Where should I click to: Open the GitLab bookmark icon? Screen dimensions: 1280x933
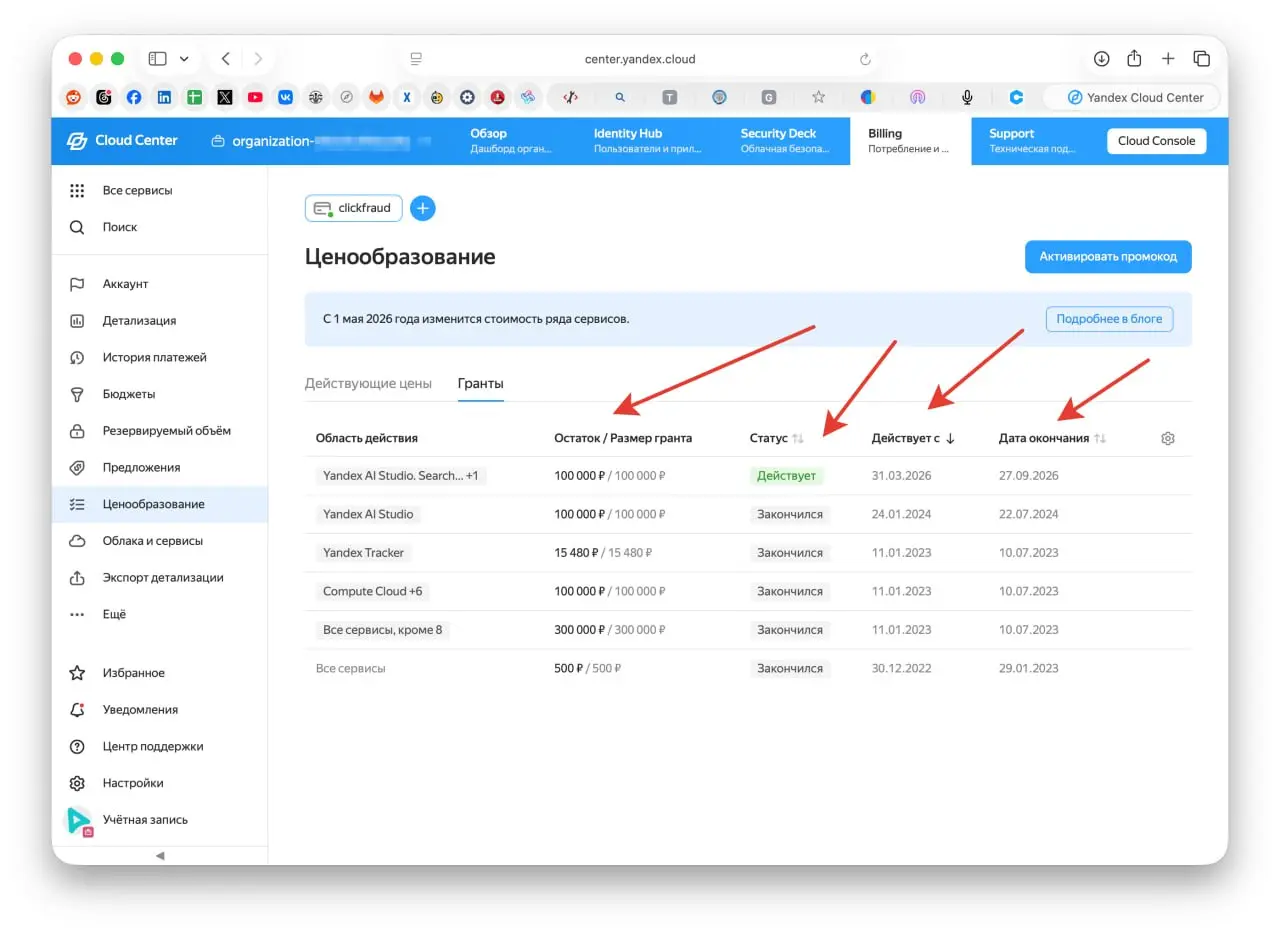tap(376, 97)
